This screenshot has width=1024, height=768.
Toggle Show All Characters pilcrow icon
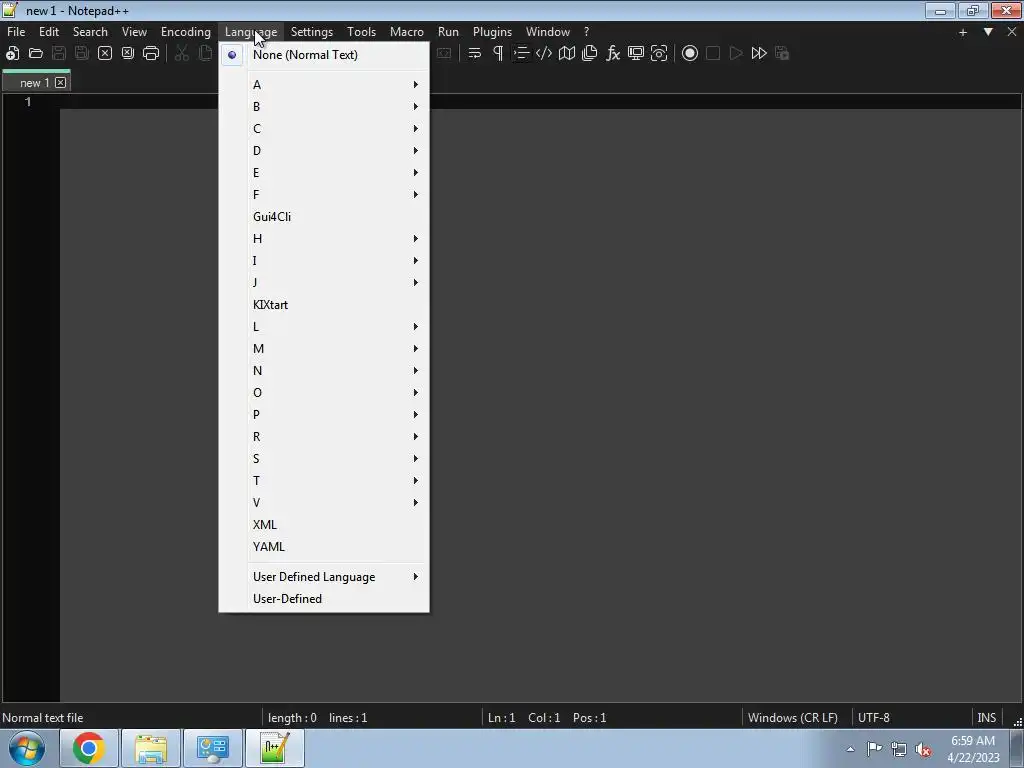coord(498,54)
